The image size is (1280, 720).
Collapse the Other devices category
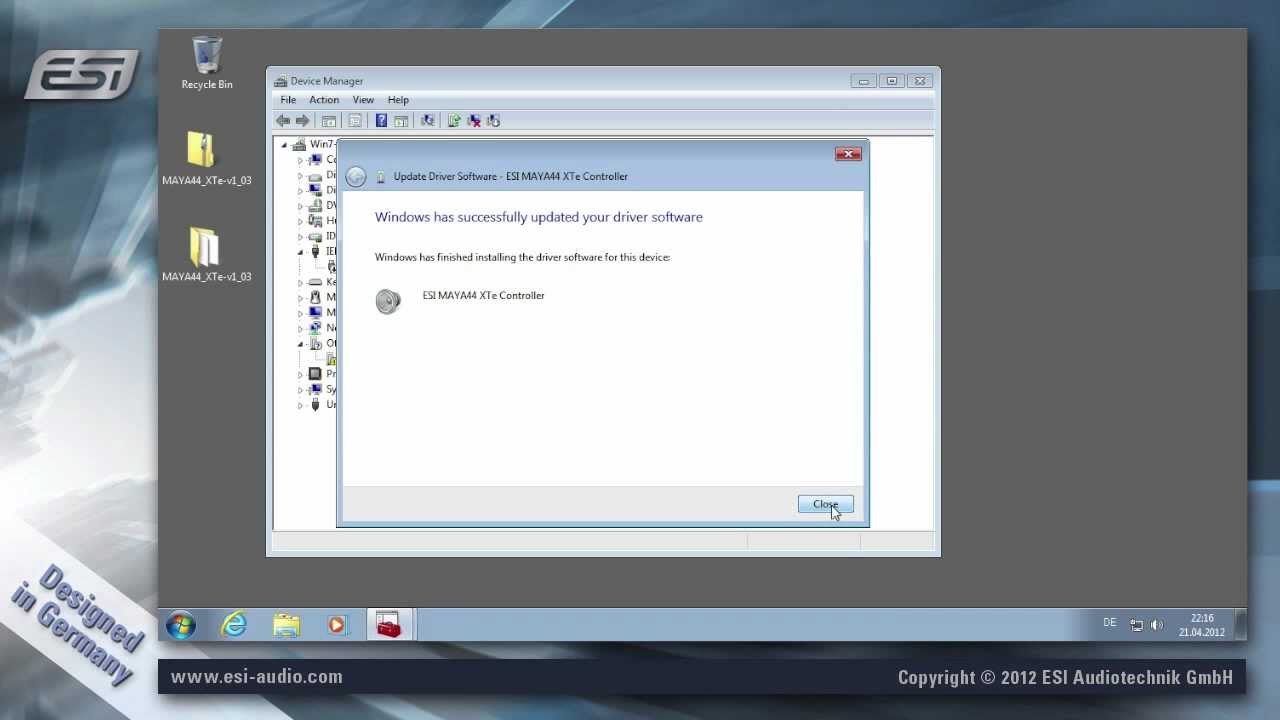300,344
